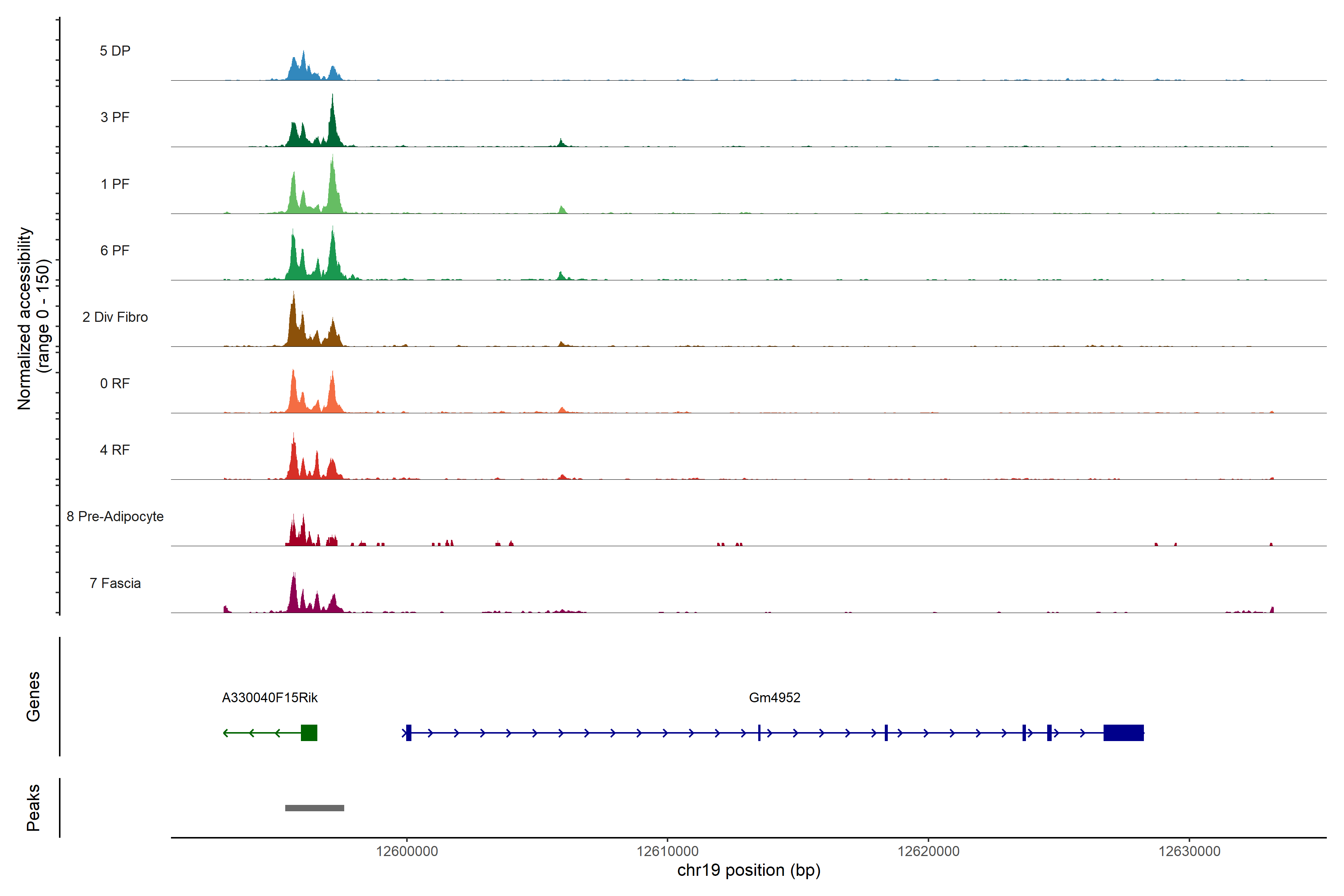Click the gray peak region bar
This screenshot has width=1344, height=896.
[314, 808]
